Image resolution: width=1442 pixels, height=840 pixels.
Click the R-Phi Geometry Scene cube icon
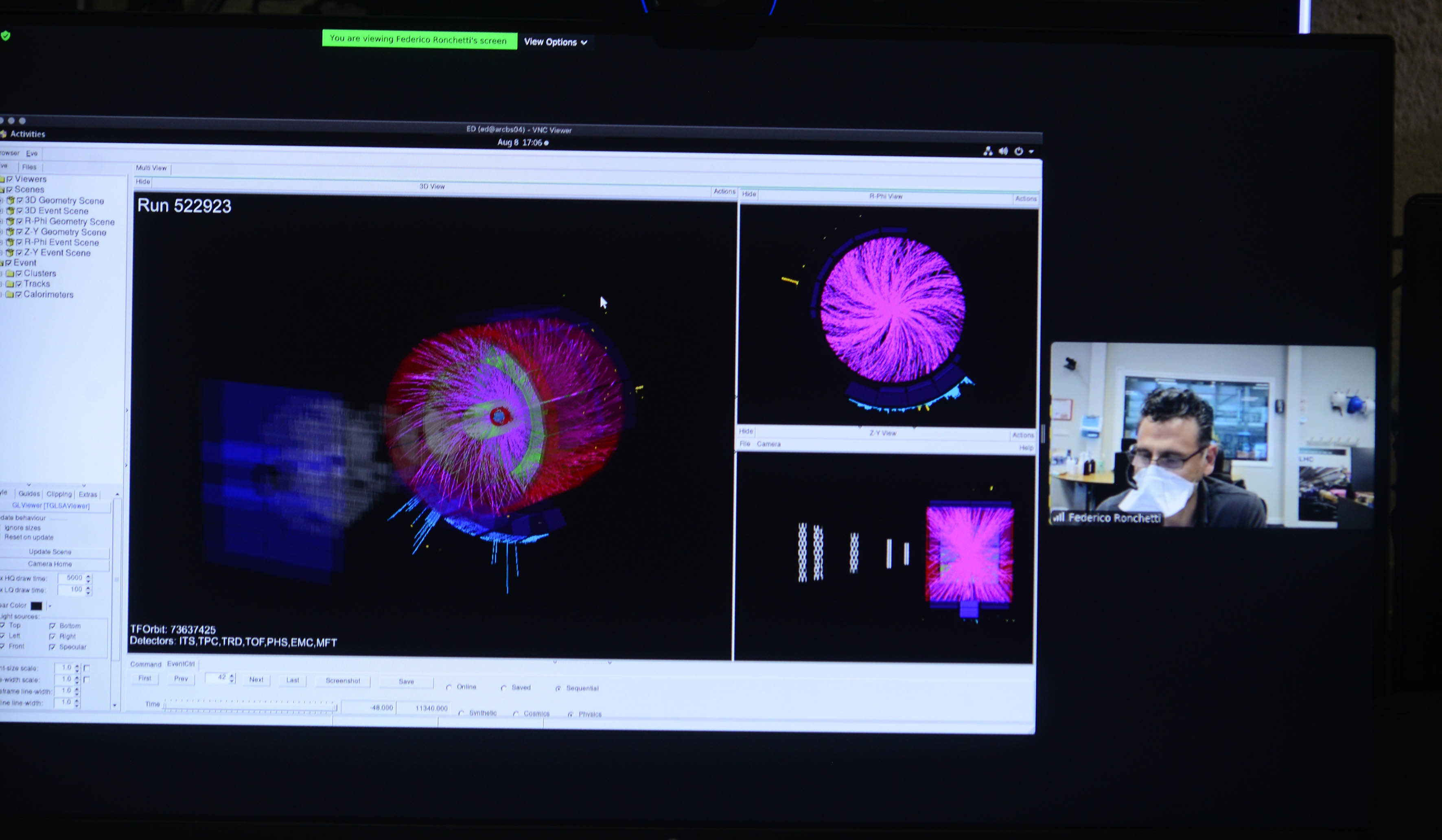click(x=10, y=221)
